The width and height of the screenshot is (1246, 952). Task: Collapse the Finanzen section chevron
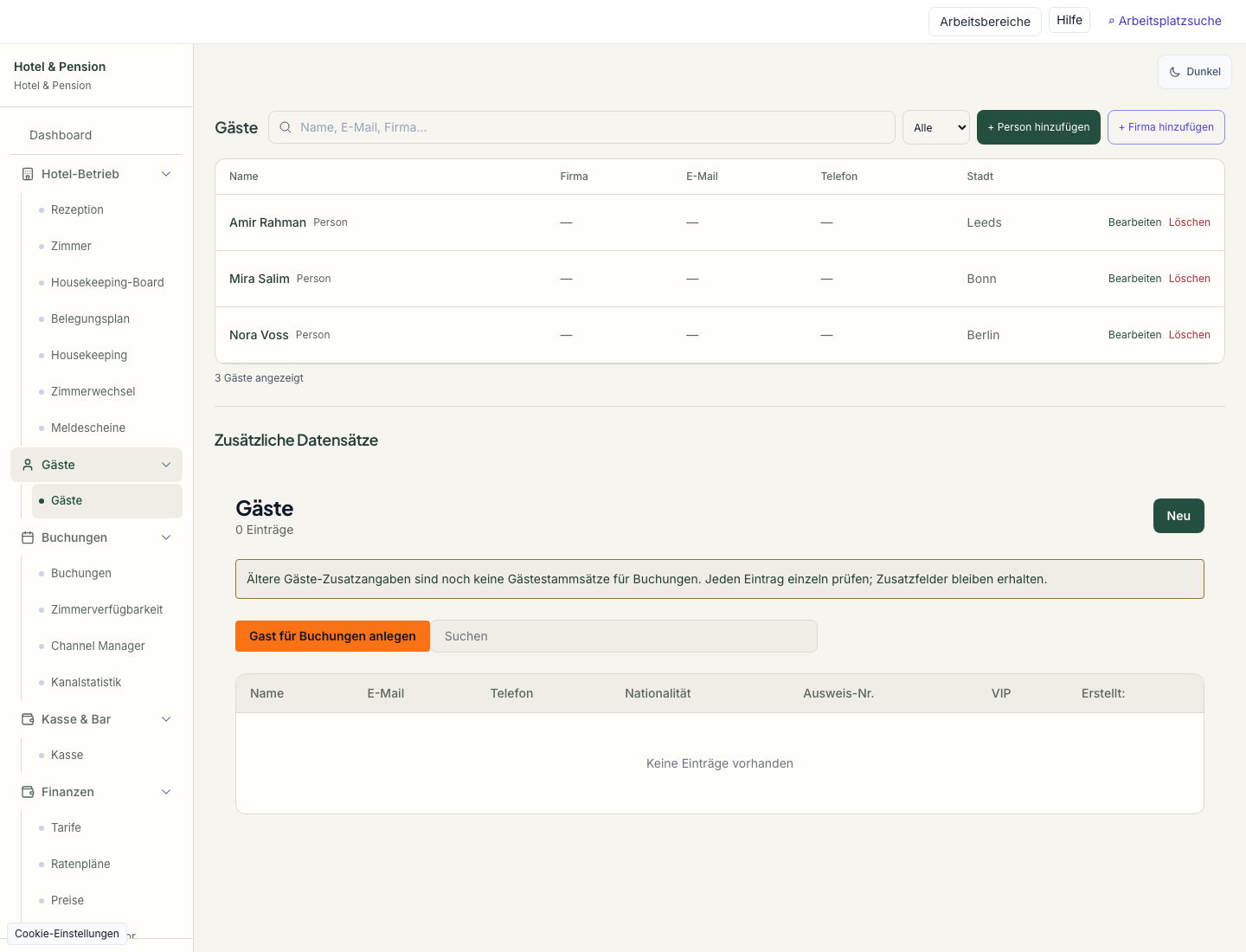click(x=166, y=792)
